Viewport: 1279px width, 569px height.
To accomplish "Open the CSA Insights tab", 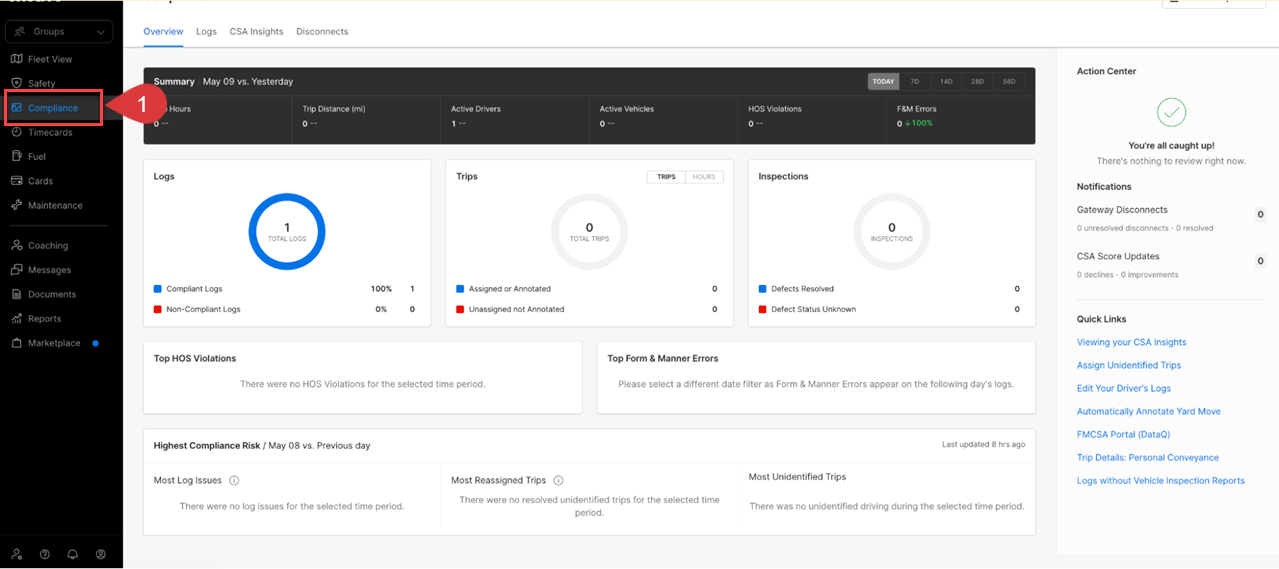I will coord(256,32).
